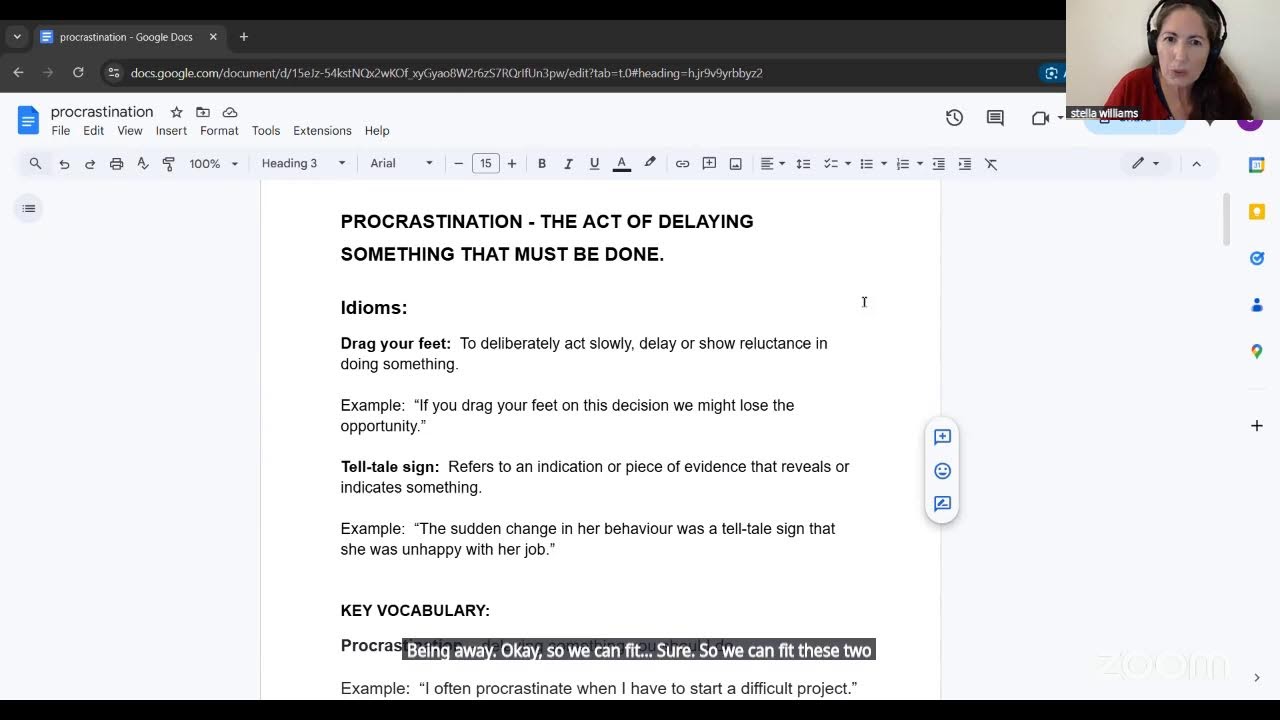Open bulleted list options arrow
Screen dimensions: 1280x720
point(884,163)
